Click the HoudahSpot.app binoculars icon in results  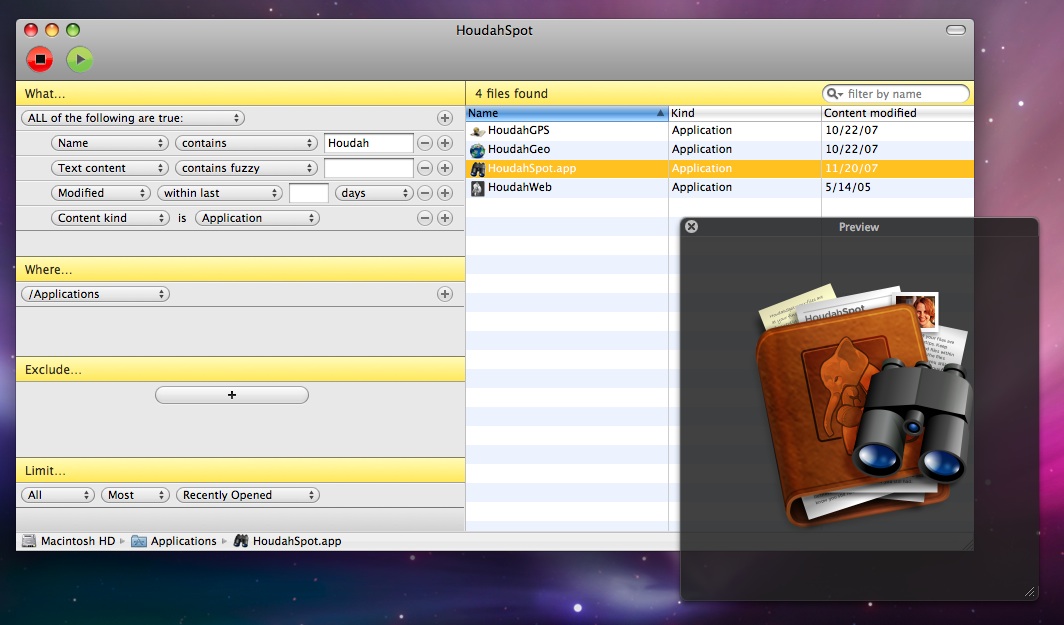pos(478,168)
